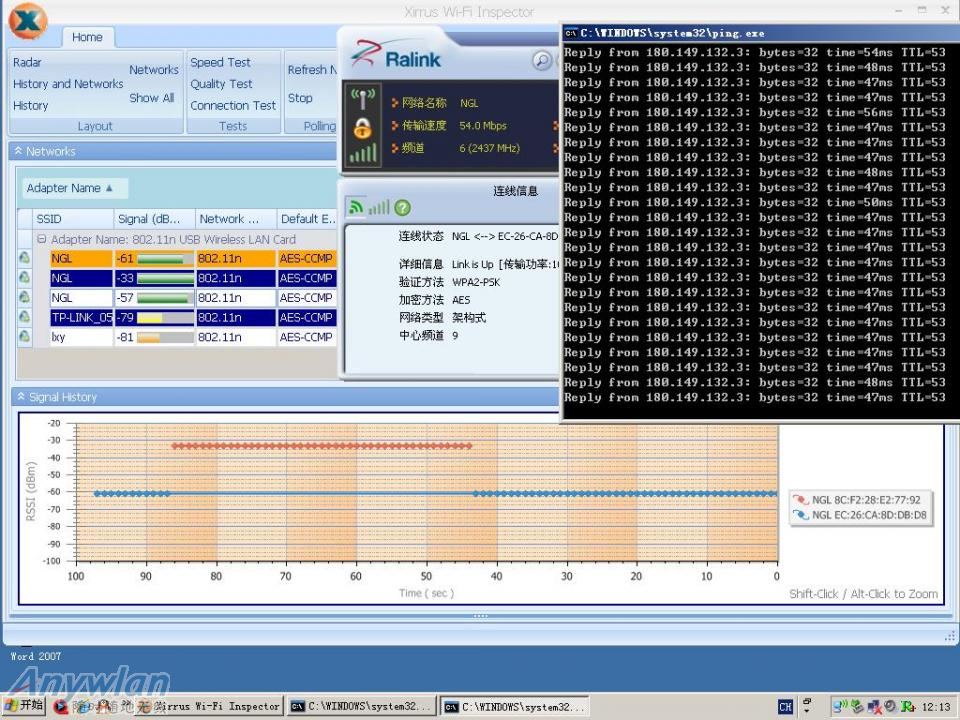Click the splitter grip below Signal History

pos(480,616)
